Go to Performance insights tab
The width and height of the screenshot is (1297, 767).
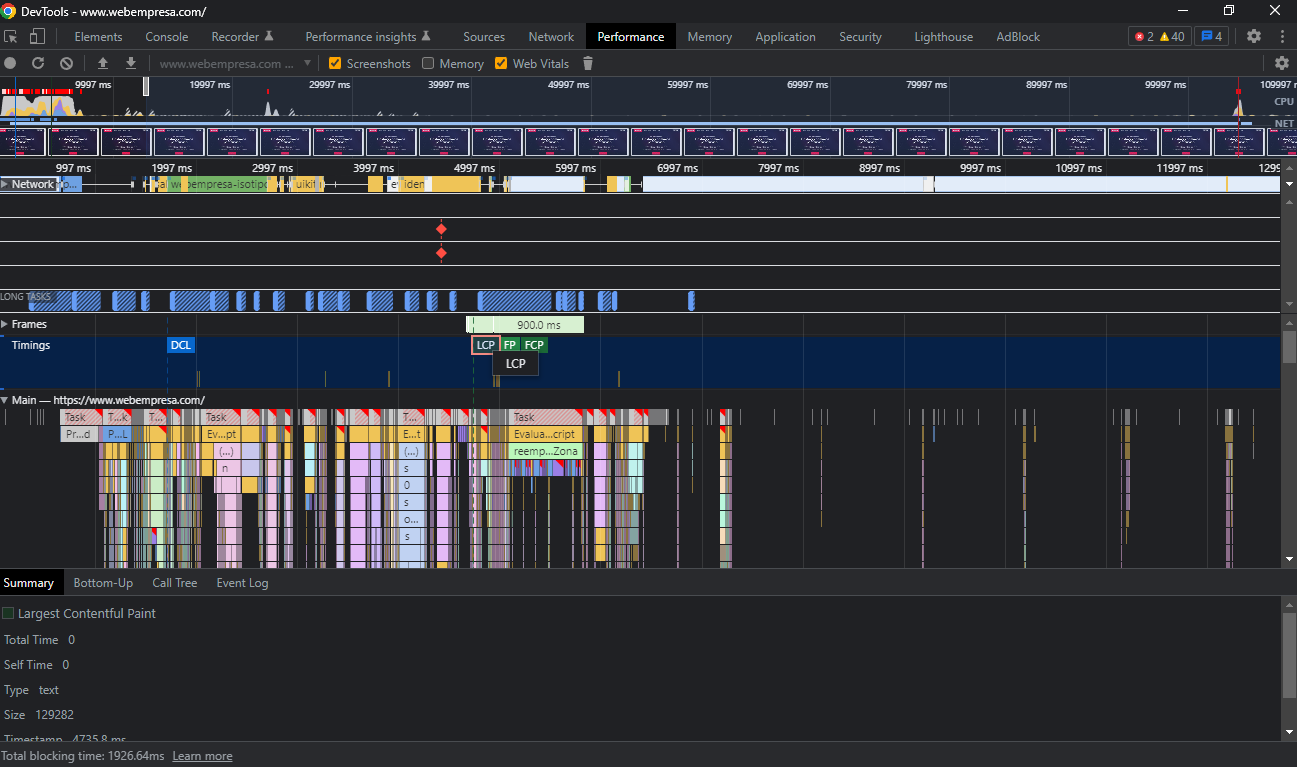368,36
